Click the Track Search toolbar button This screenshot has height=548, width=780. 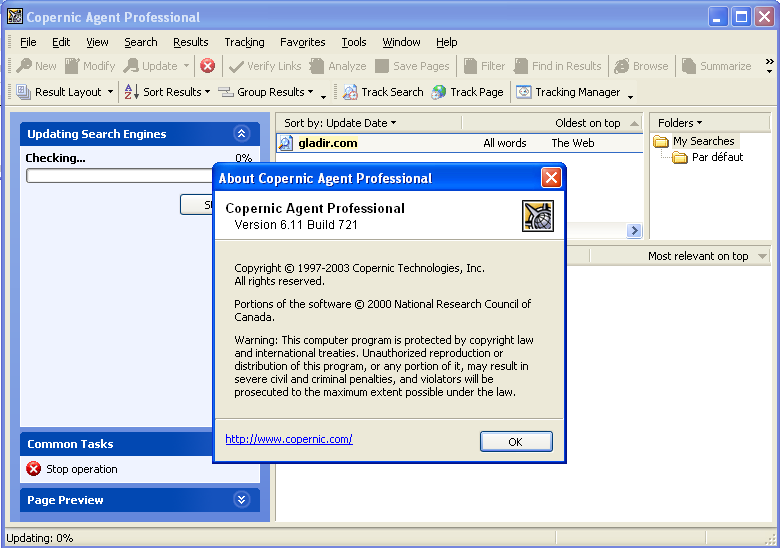click(383, 92)
